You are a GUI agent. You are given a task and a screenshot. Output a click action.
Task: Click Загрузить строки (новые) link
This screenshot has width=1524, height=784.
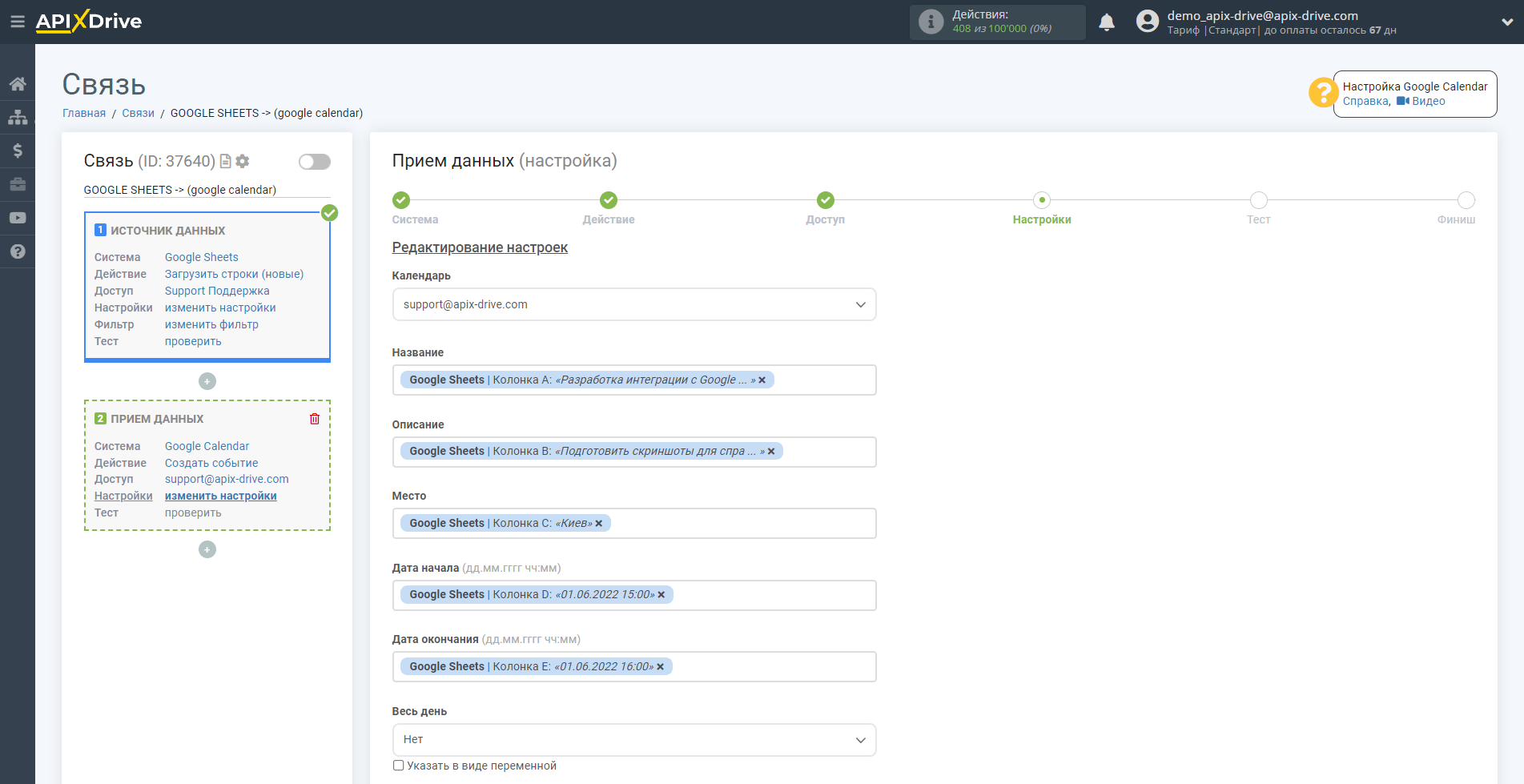(235, 274)
